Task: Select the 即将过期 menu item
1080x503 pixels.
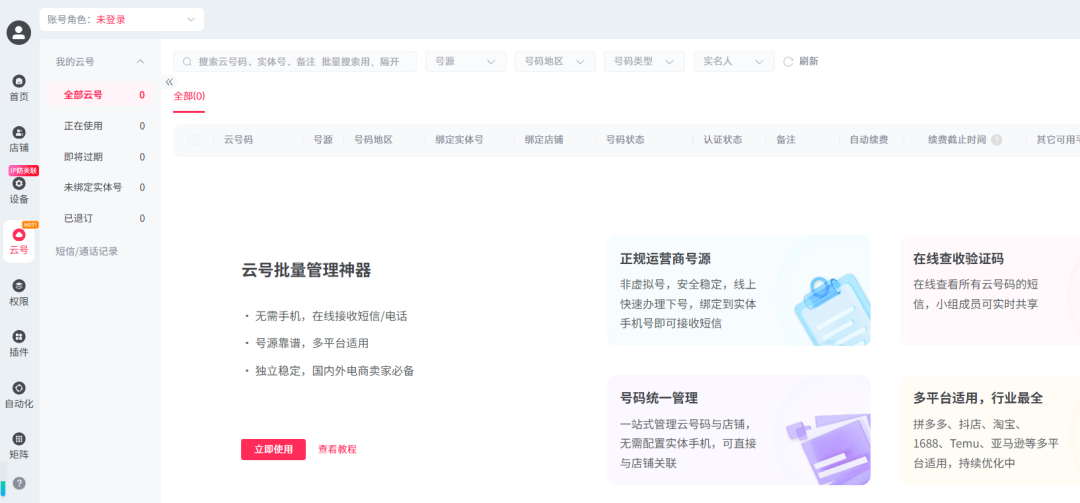Action: tap(101, 157)
